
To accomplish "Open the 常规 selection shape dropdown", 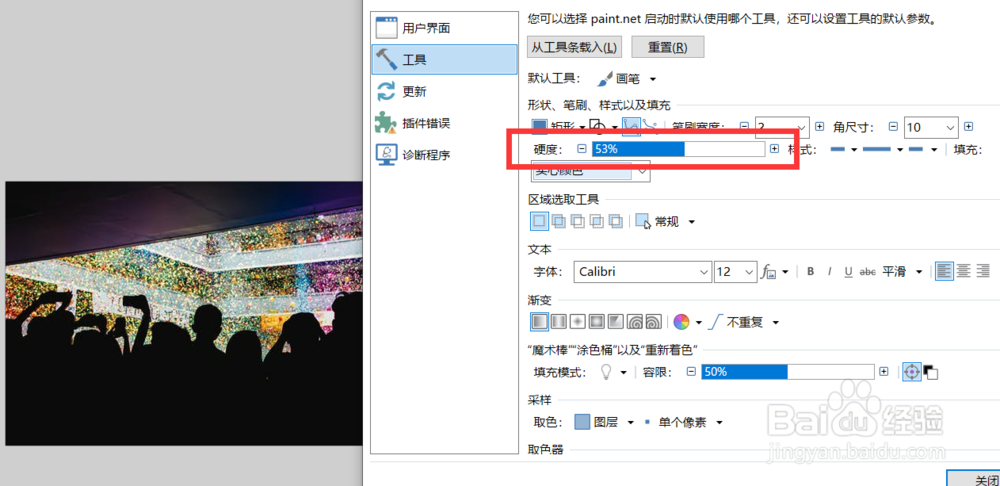I will [x=665, y=222].
